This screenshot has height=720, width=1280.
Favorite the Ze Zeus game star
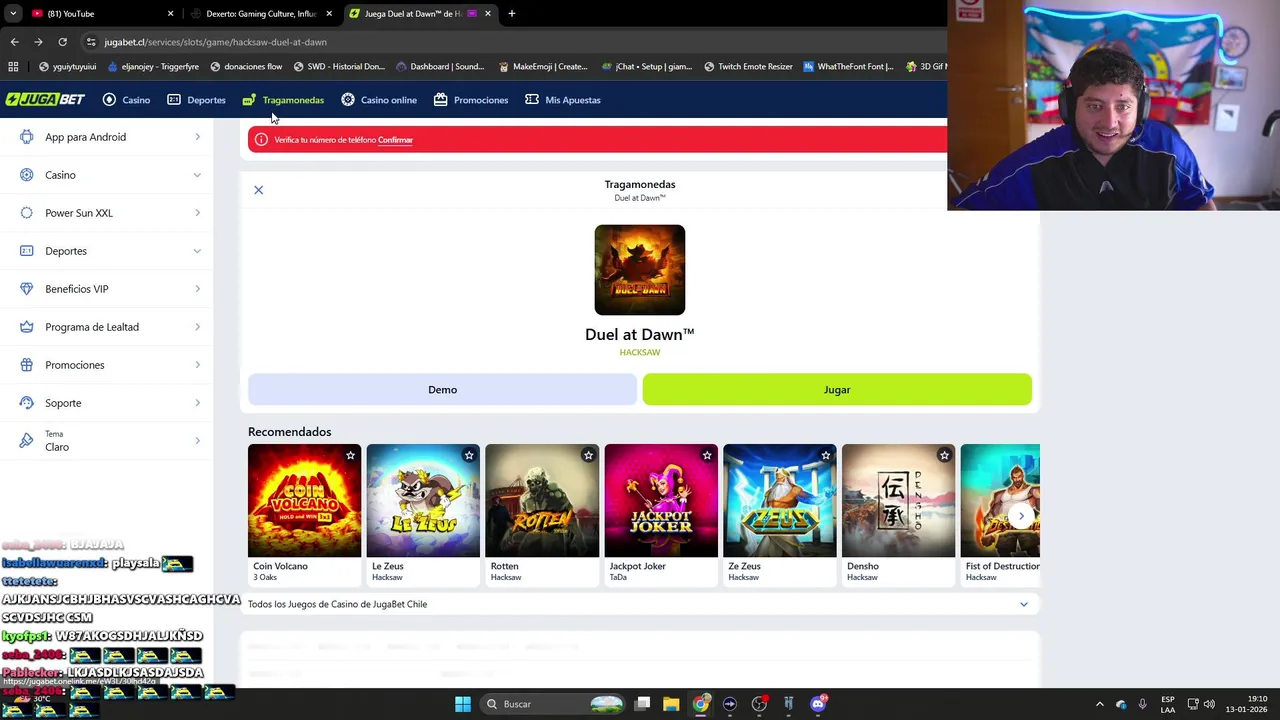click(826, 455)
